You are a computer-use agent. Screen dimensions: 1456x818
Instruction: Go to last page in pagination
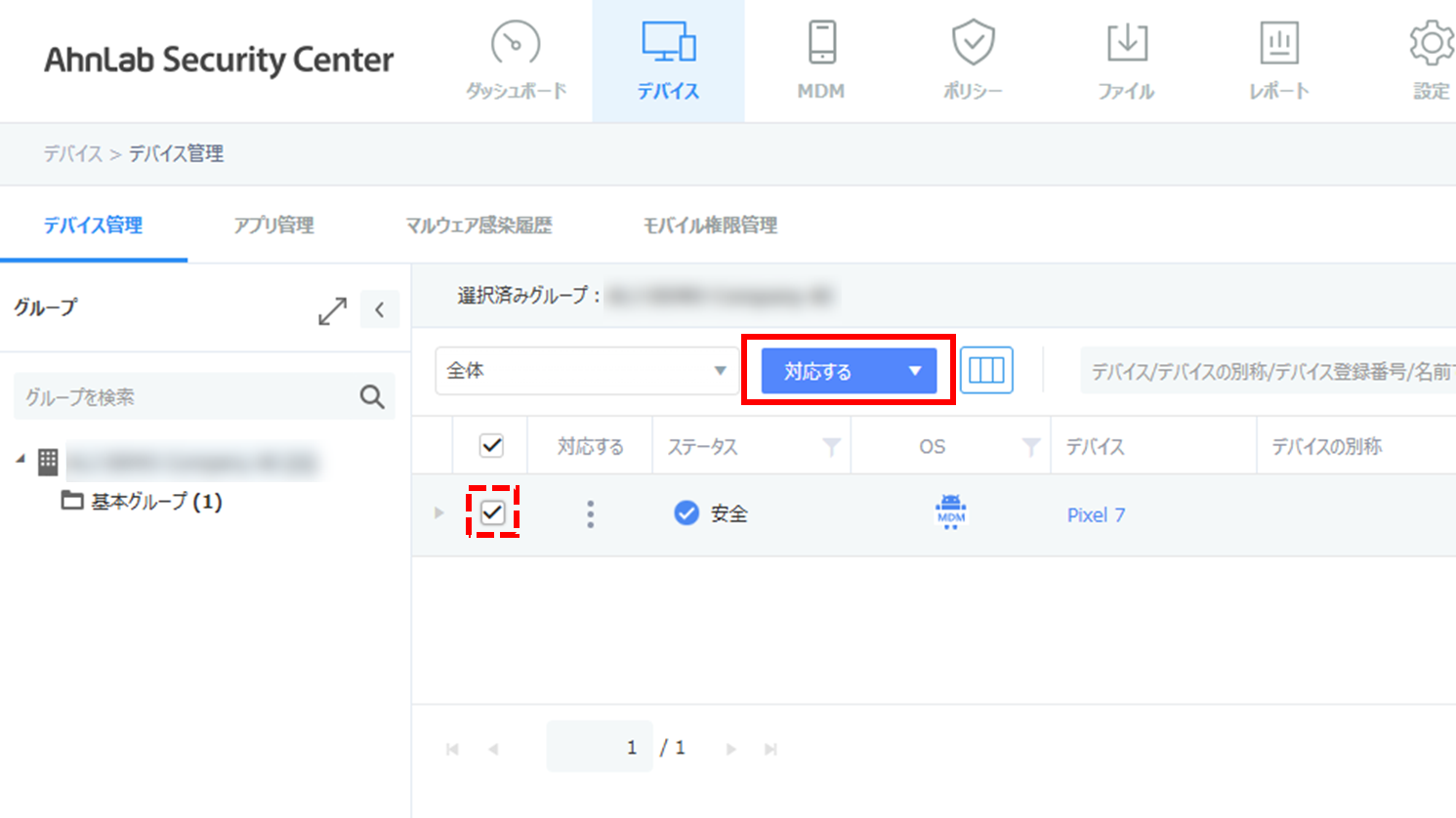click(x=771, y=749)
